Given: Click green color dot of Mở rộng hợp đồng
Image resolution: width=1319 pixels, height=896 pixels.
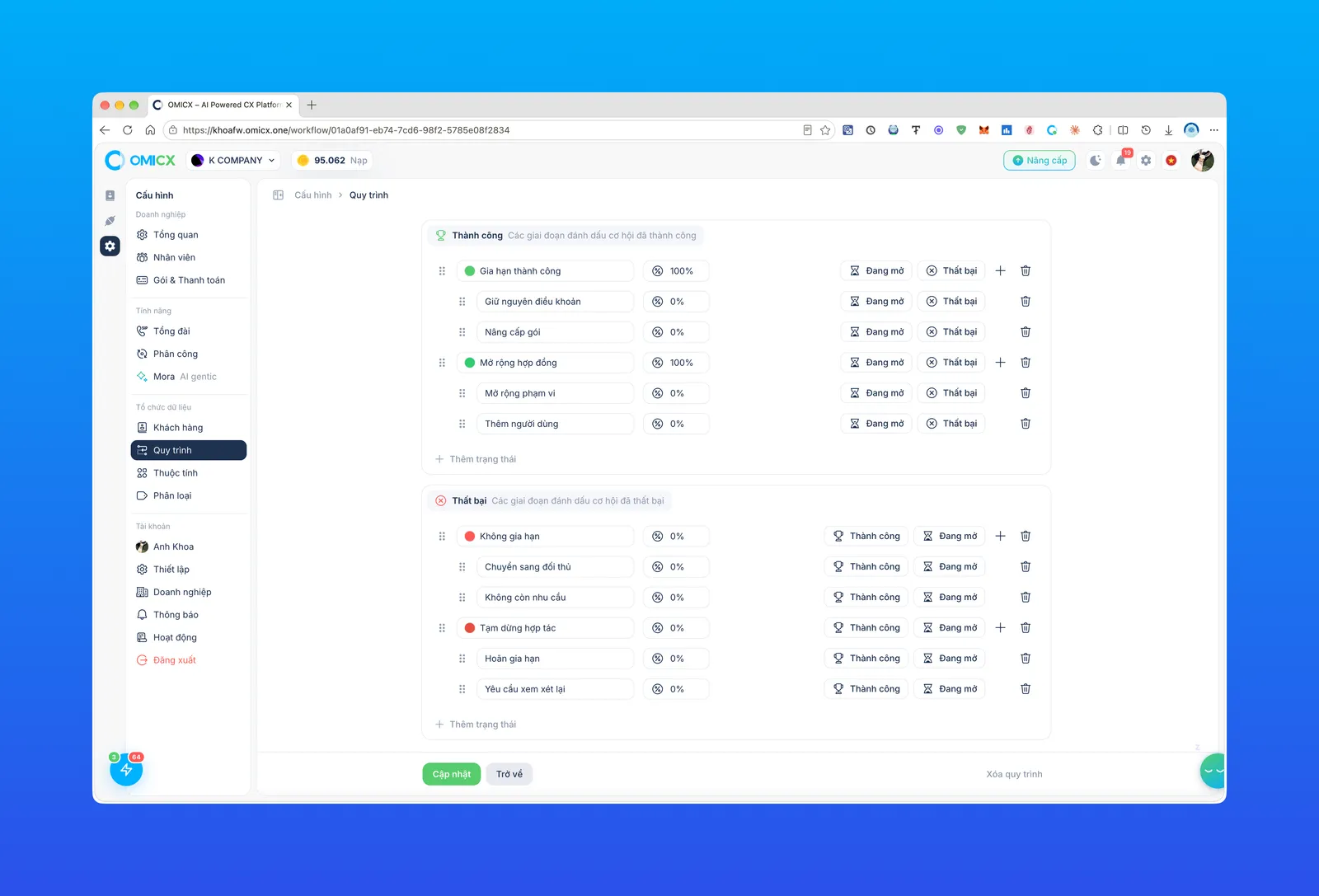Looking at the screenshot, I should point(470,363).
